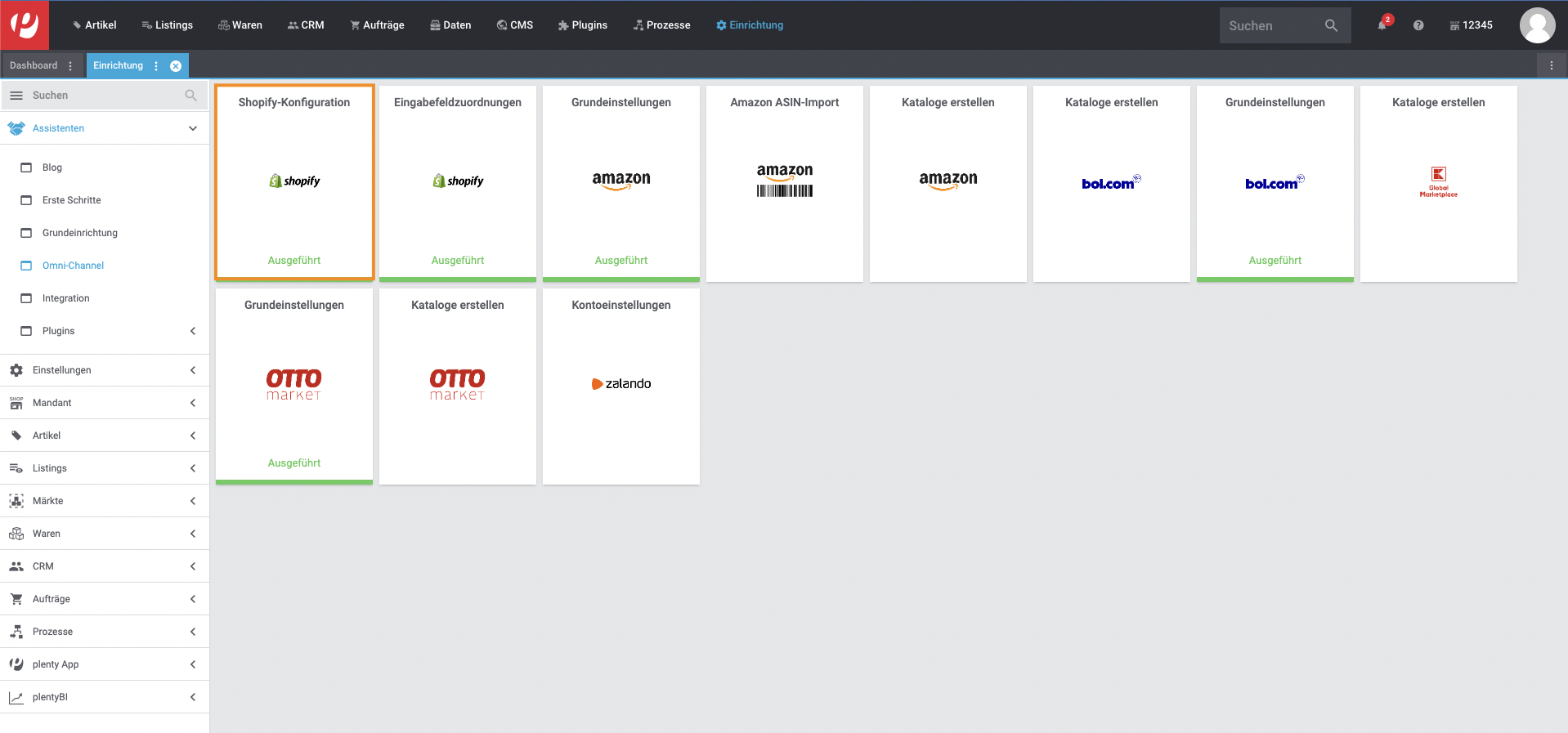Select Erste Schritte in sidebar

point(72,200)
